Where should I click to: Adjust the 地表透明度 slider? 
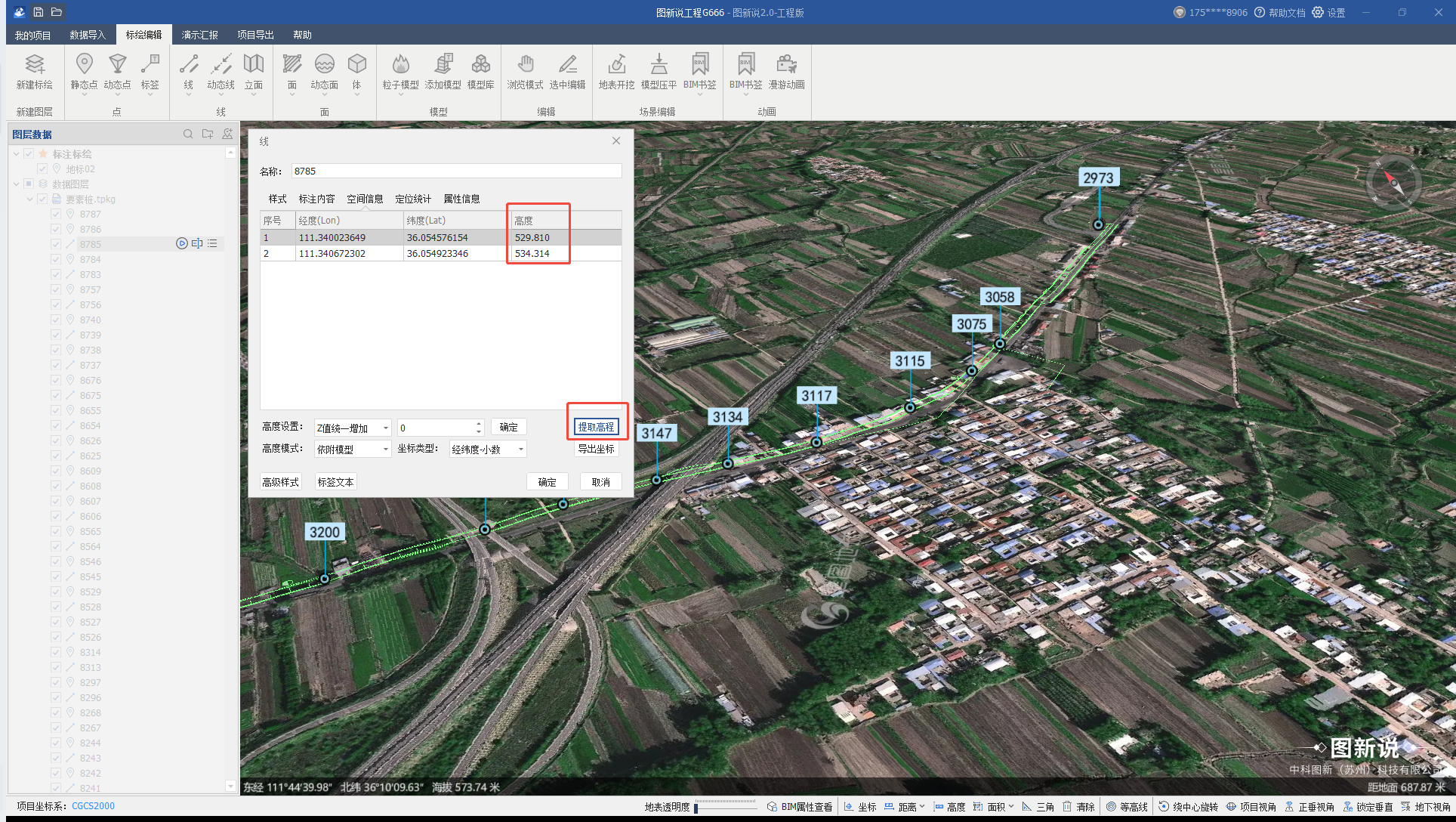click(725, 806)
